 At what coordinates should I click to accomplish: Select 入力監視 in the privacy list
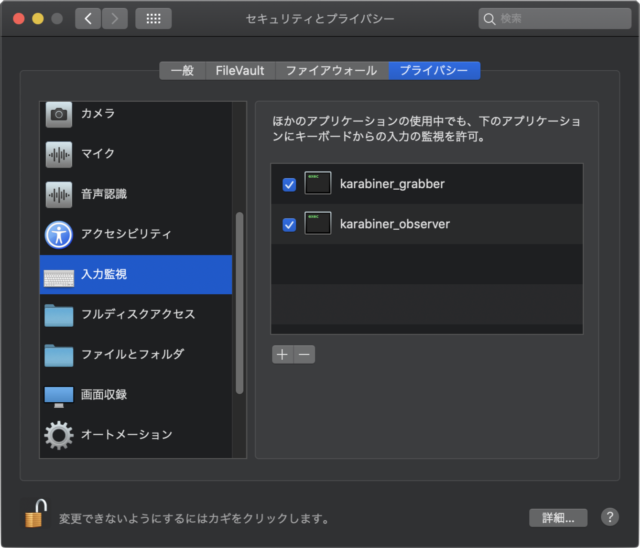(136, 274)
